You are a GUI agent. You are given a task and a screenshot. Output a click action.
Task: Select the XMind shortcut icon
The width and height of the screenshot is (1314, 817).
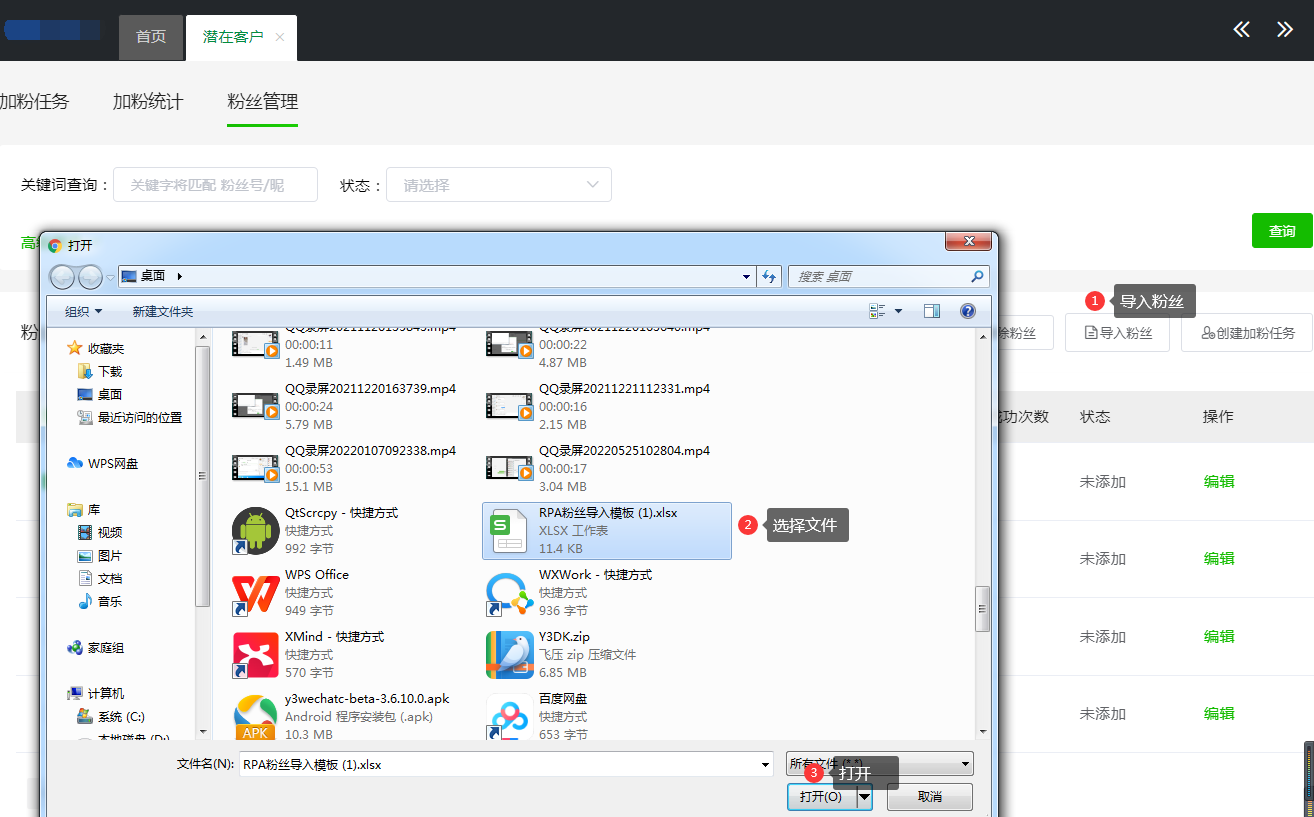(256, 655)
